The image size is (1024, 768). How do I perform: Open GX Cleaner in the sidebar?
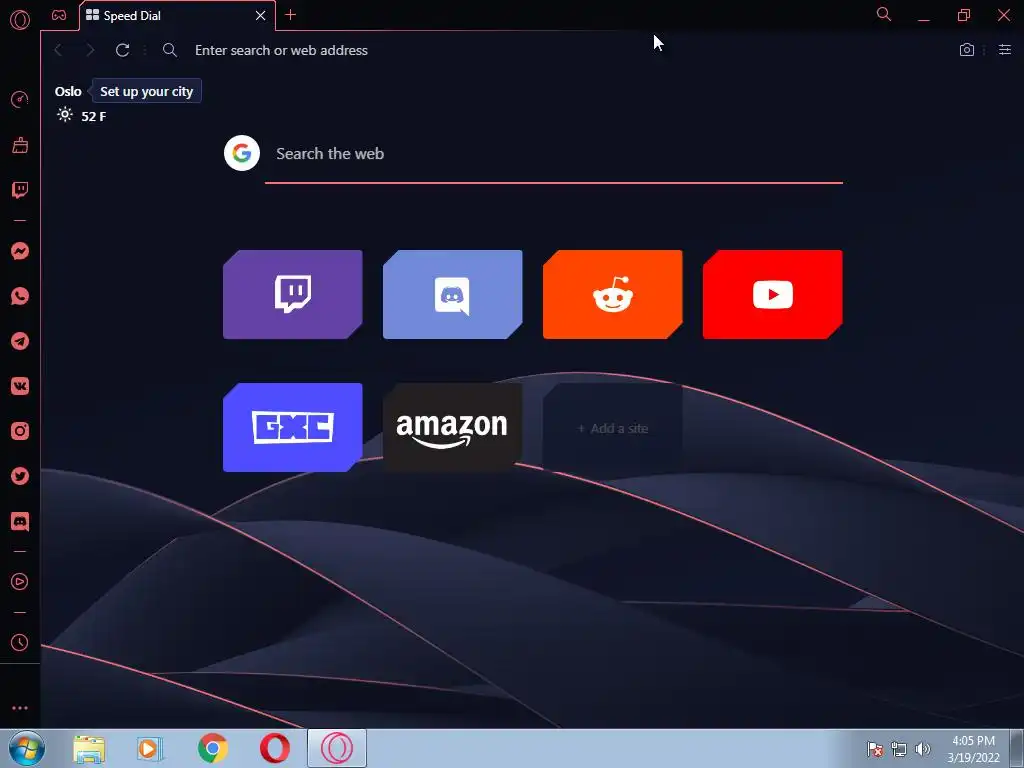coord(20,145)
